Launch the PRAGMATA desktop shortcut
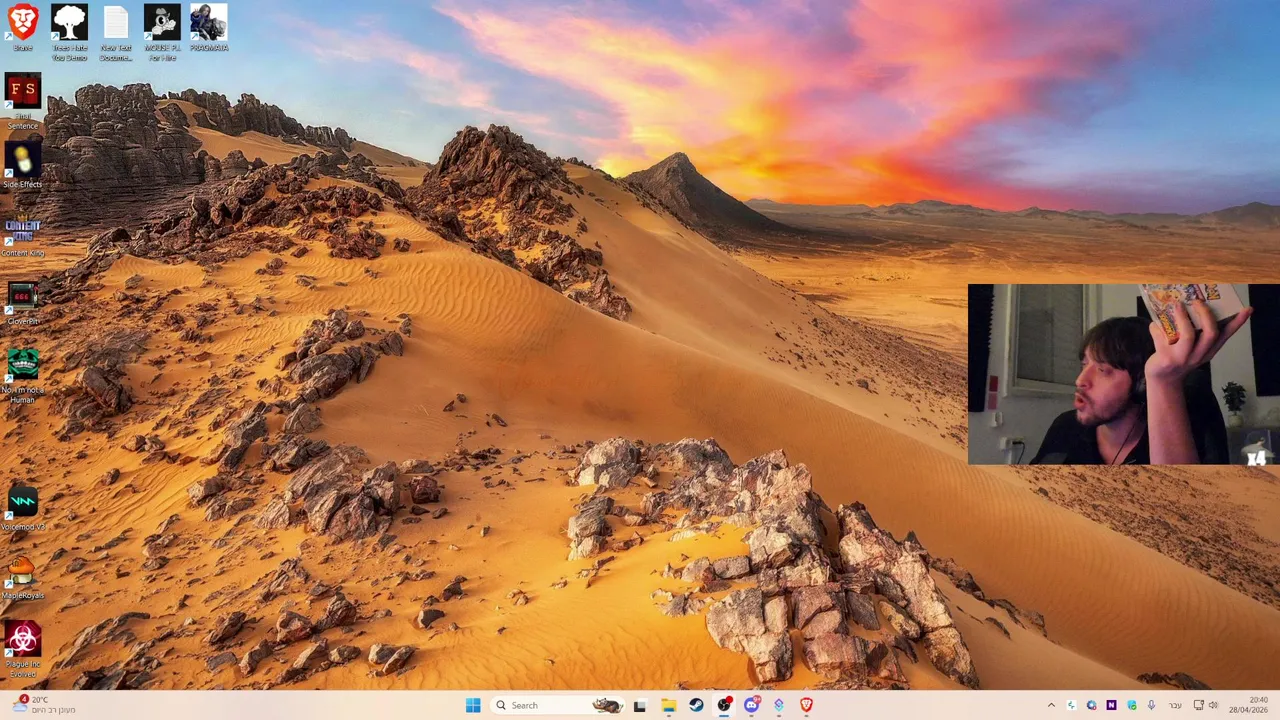The height and width of the screenshot is (720, 1280). (x=209, y=28)
